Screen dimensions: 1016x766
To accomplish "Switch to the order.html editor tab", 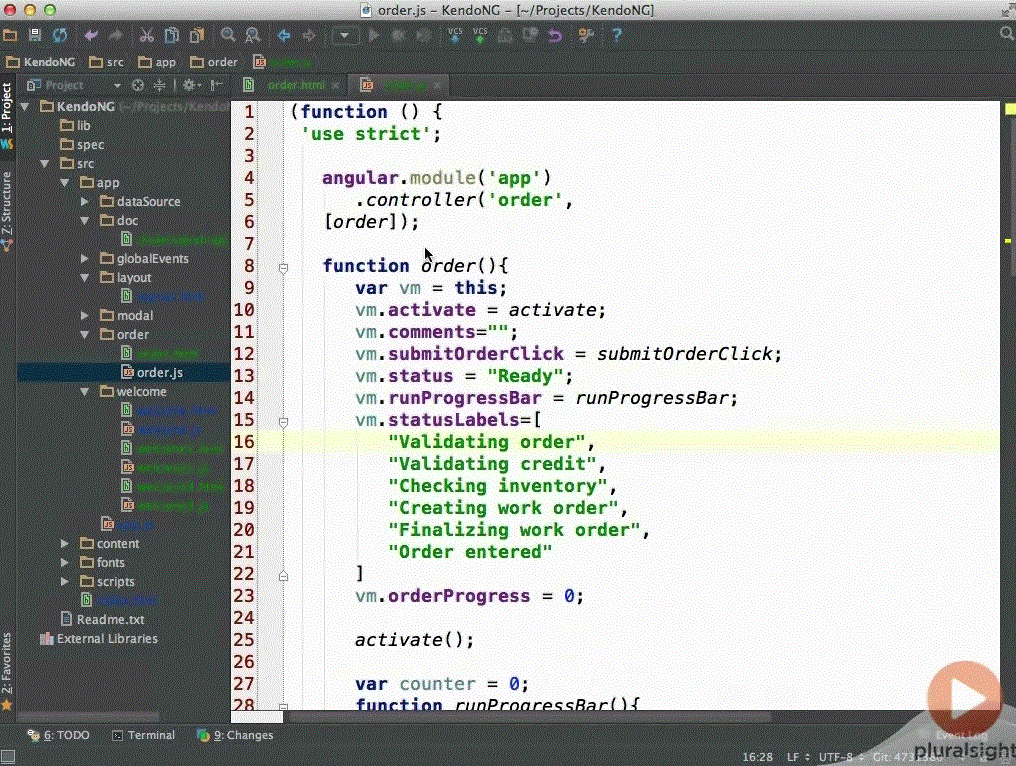I will point(299,85).
